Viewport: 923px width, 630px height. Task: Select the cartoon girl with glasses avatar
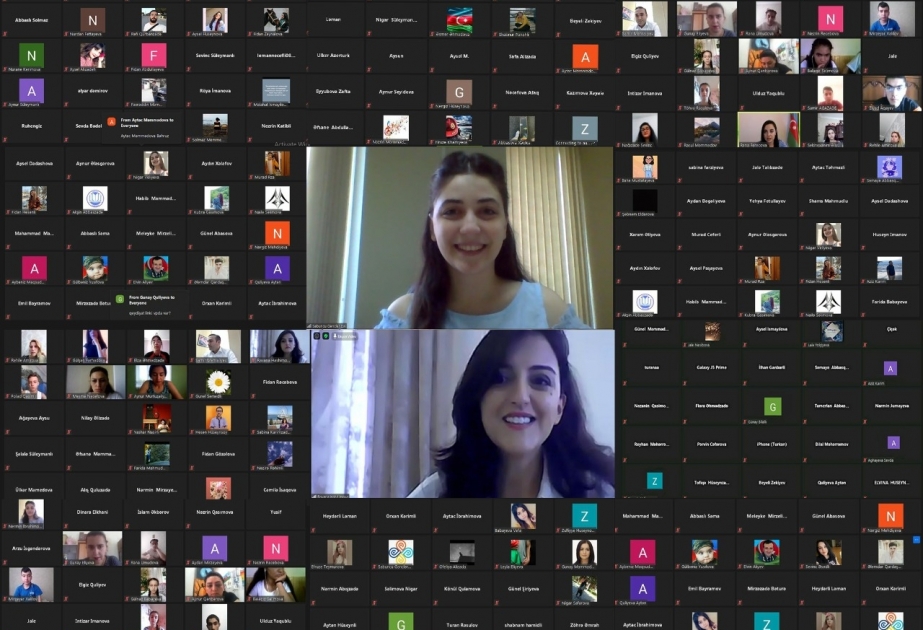(x=645, y=167)
